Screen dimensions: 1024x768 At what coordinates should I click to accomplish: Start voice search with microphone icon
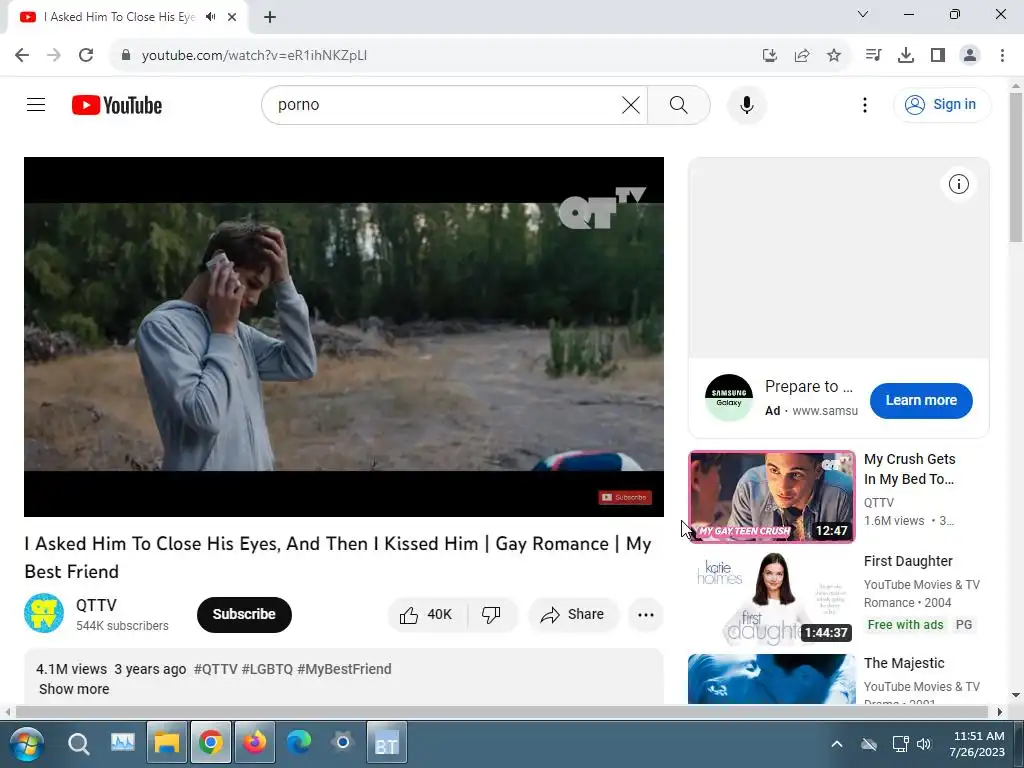[746, 104]
